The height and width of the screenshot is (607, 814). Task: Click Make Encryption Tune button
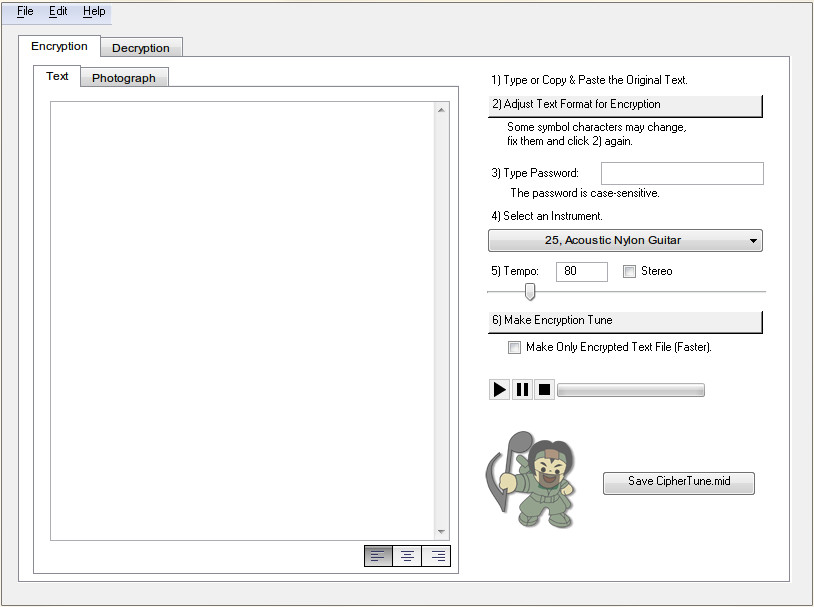coord(625,322)
